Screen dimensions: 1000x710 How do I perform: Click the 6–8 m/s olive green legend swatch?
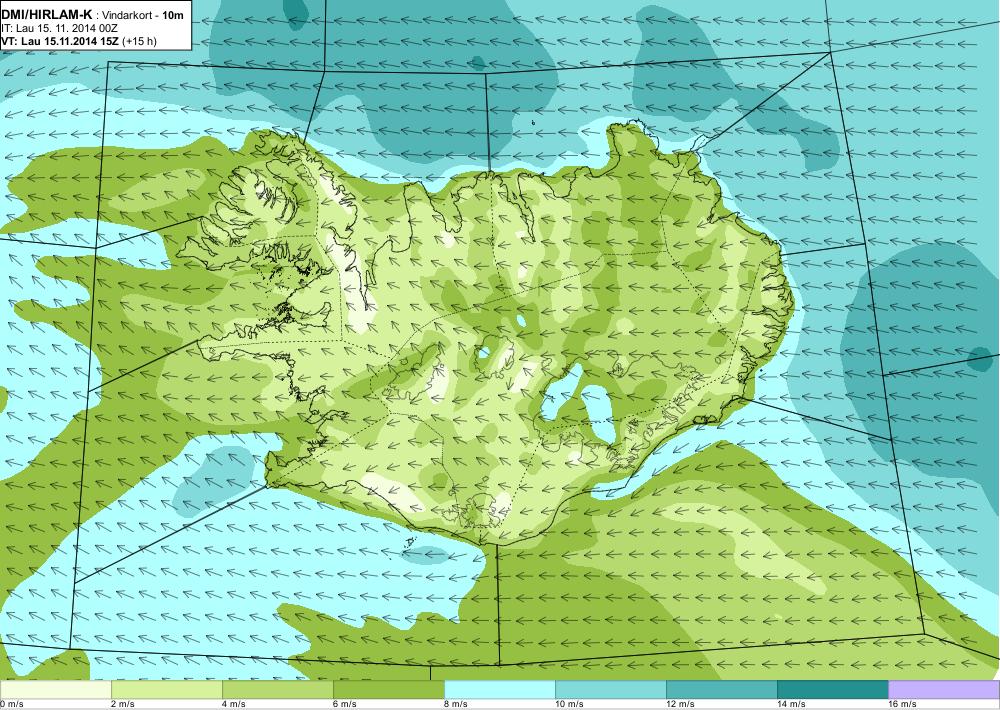pos(388,690)
